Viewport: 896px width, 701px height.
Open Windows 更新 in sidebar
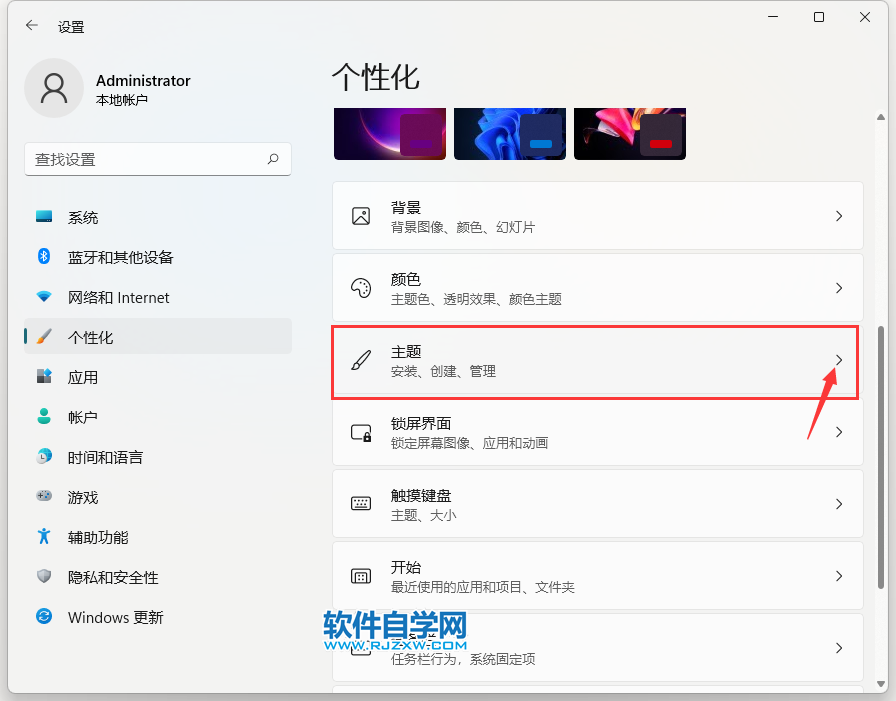coord(115,618)
